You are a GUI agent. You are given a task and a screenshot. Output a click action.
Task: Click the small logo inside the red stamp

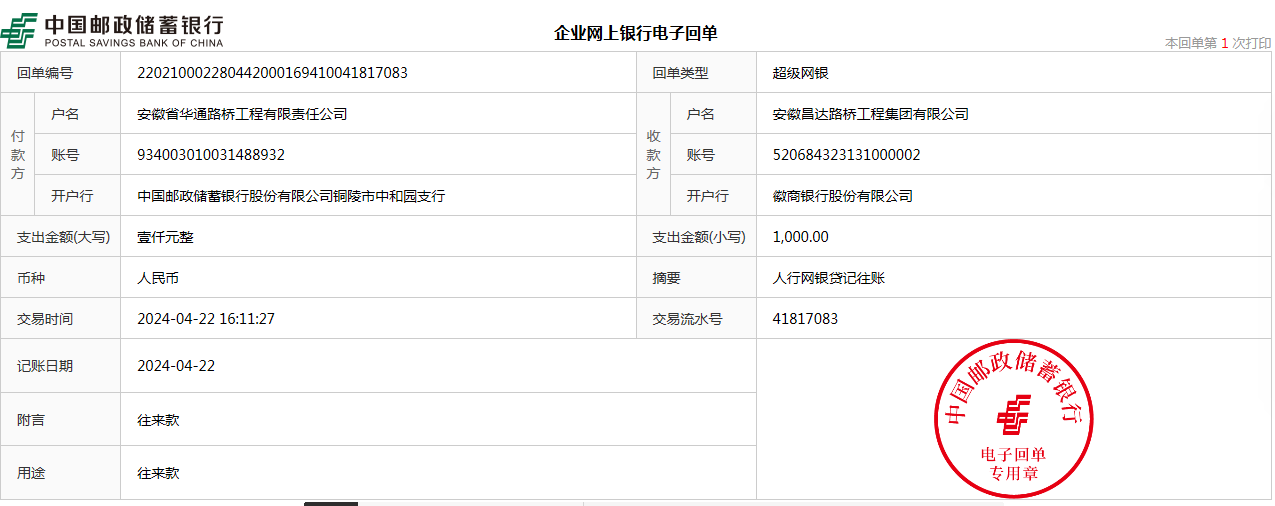(1014, 413)
